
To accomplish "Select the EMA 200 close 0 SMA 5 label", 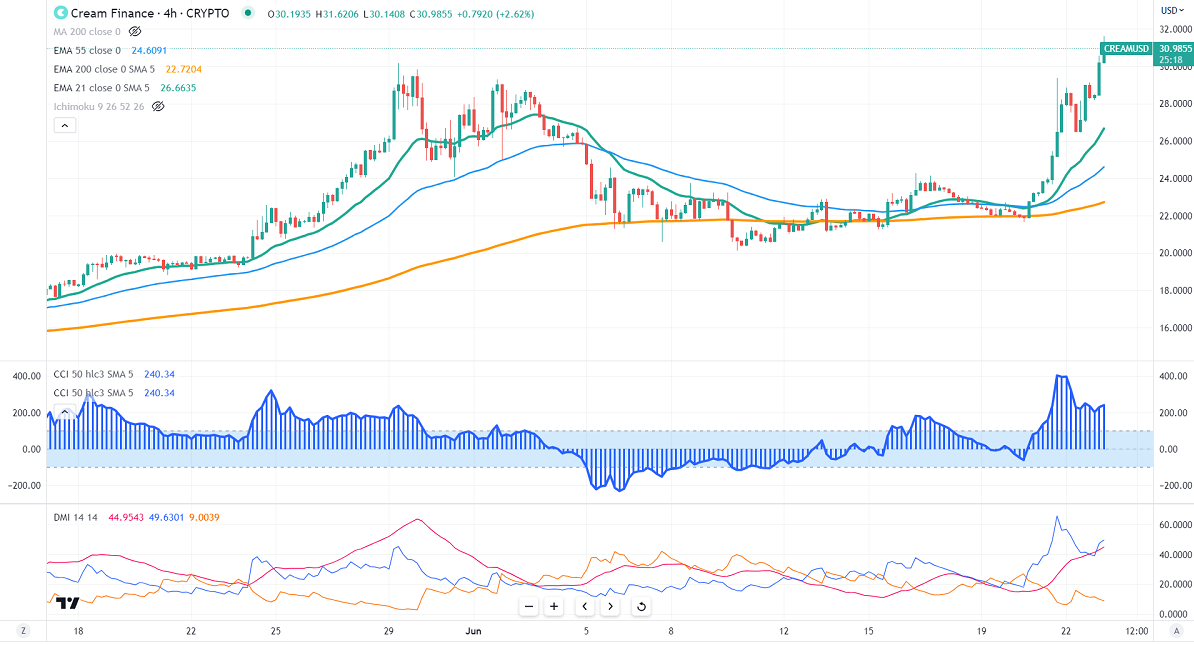I will 104,69.
